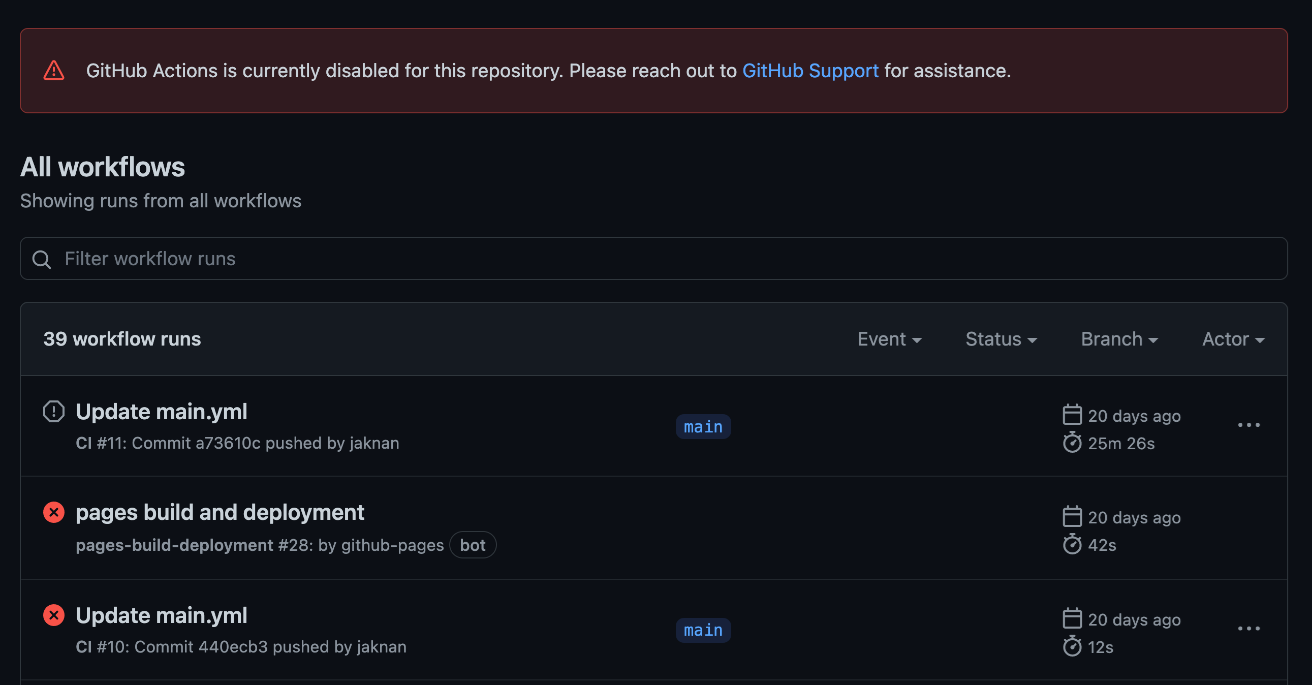Open three-dot menu for CI #11 run
This screenshot has width=1312, height=685.
1249,425
